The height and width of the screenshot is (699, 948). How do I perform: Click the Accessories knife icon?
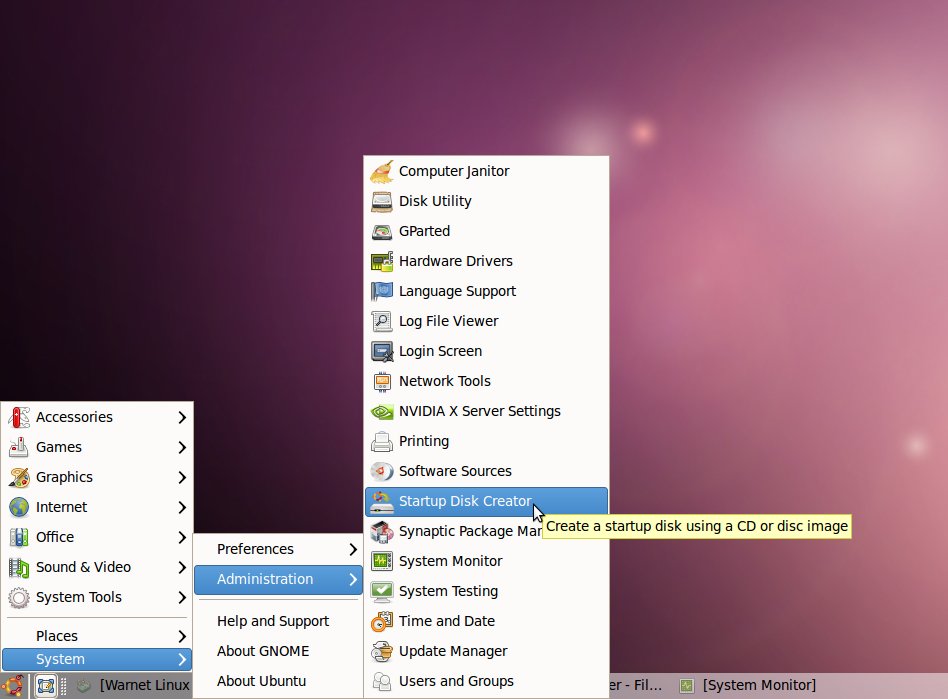pos(19,417)
